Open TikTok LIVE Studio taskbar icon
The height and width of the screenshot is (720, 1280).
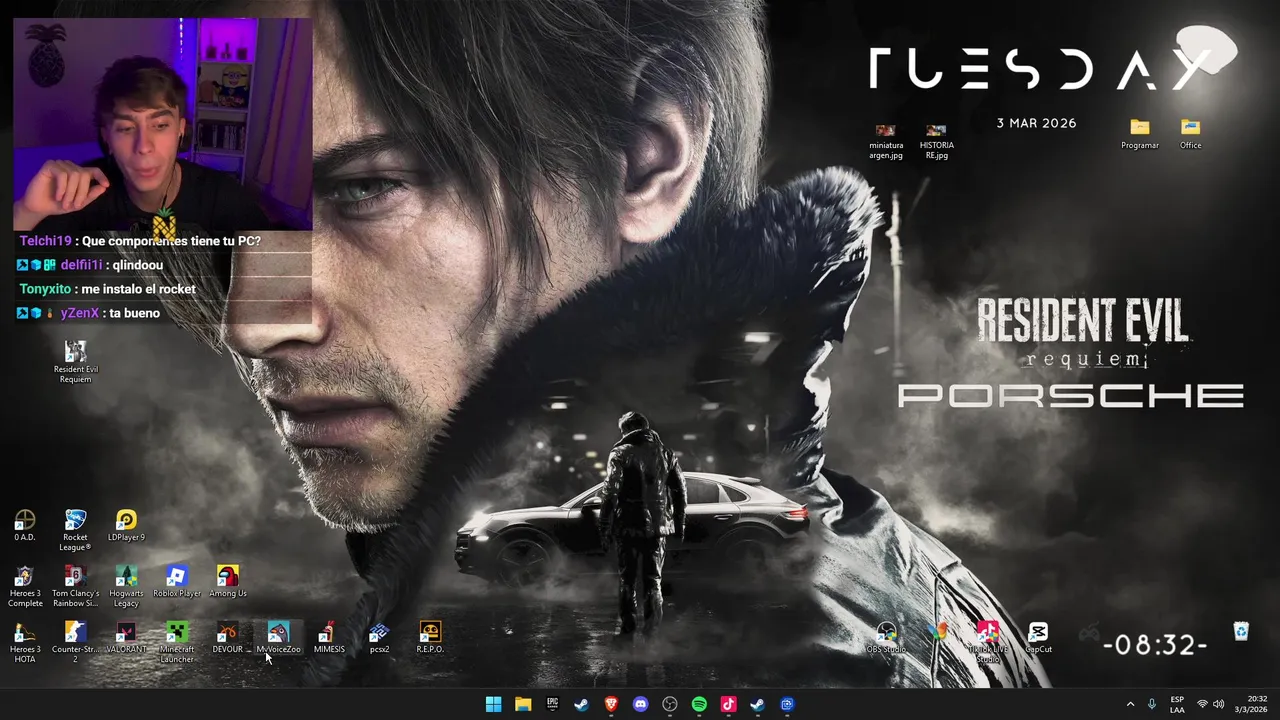[728, 704]
